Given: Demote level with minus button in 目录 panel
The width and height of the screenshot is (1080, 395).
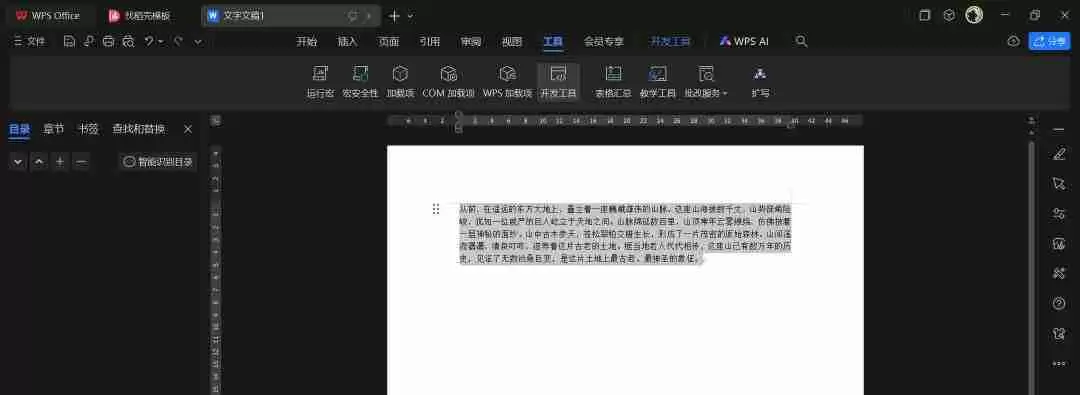Looking at the screenshot, I should pos(81,162).
